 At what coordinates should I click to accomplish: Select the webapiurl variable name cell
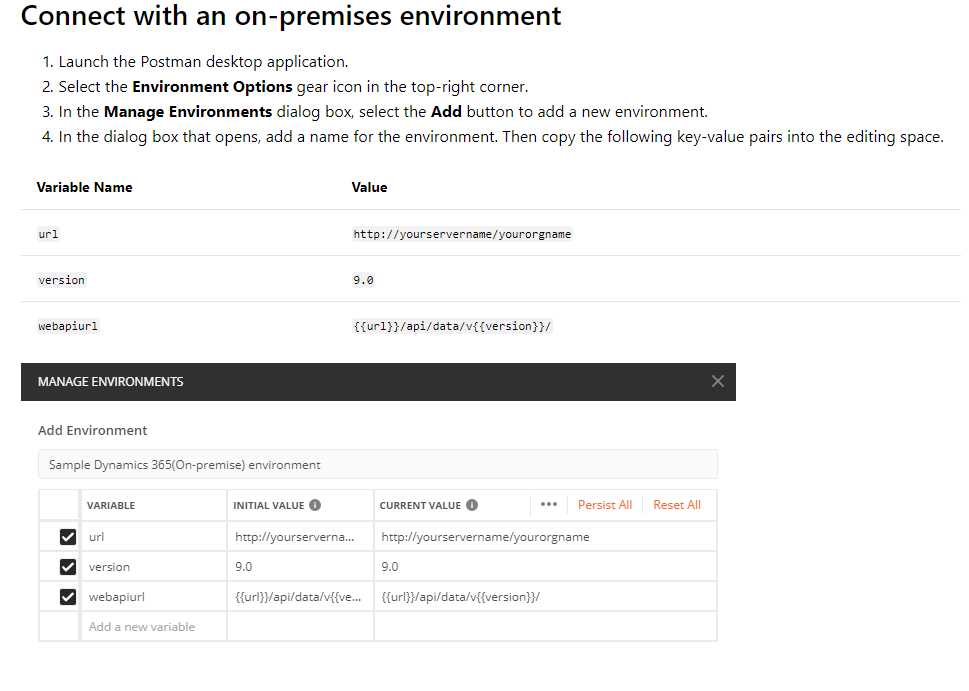[x=153, y=596]
